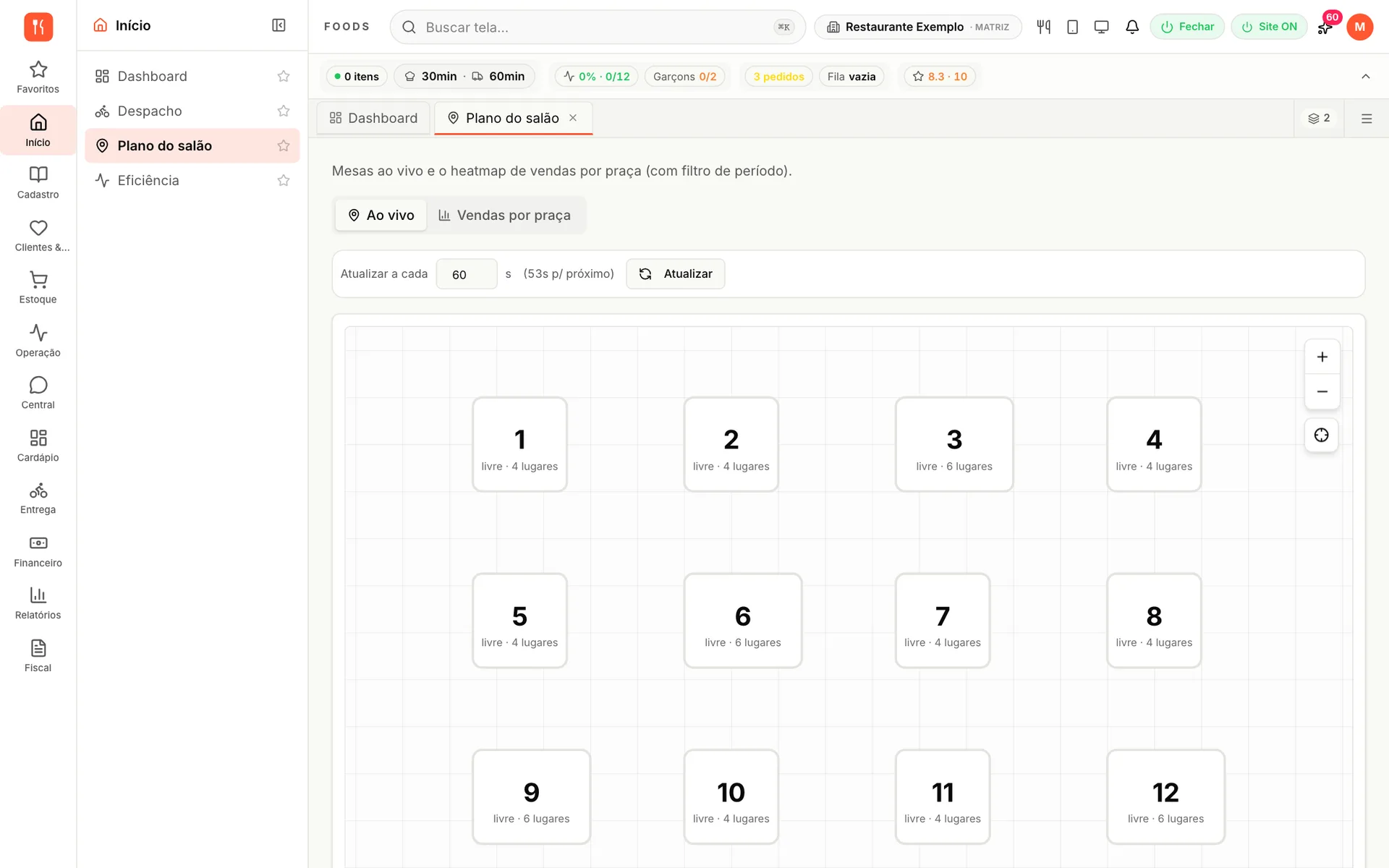Open the layers counter showing 2
The image size is (1389, 868).
[1319, 118]
